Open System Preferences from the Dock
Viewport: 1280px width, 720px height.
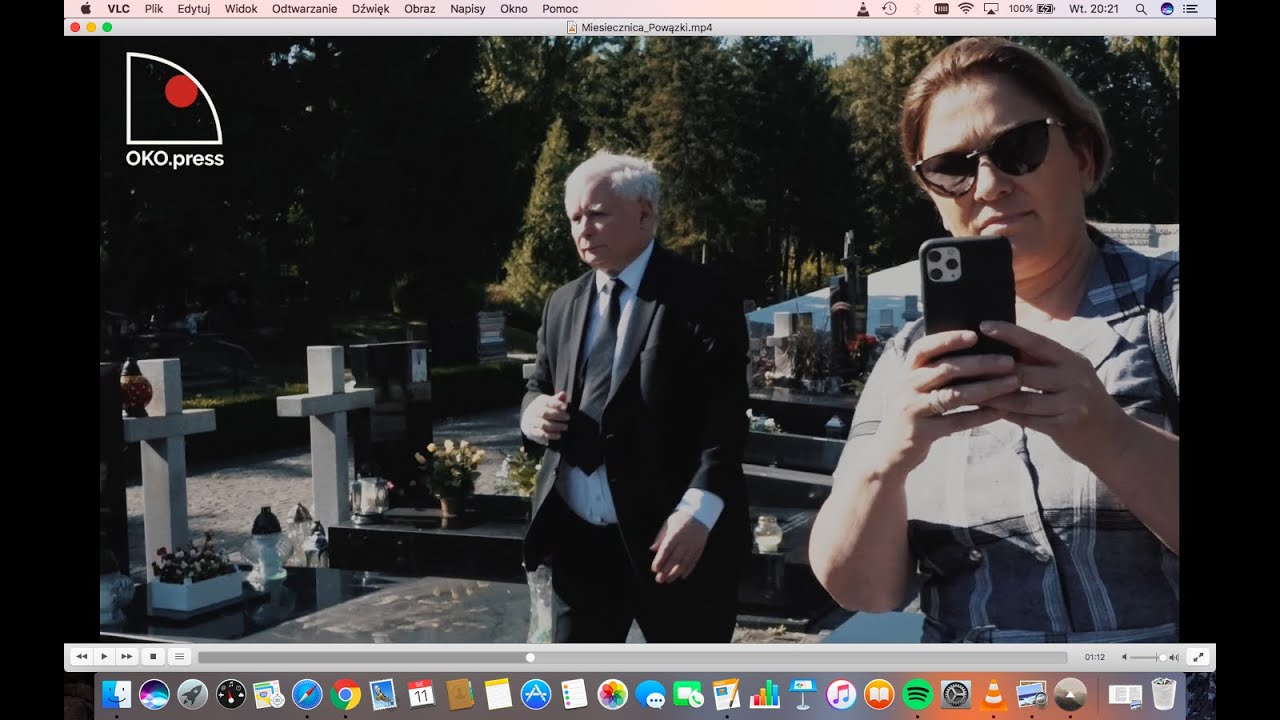[x=955, y=694]
